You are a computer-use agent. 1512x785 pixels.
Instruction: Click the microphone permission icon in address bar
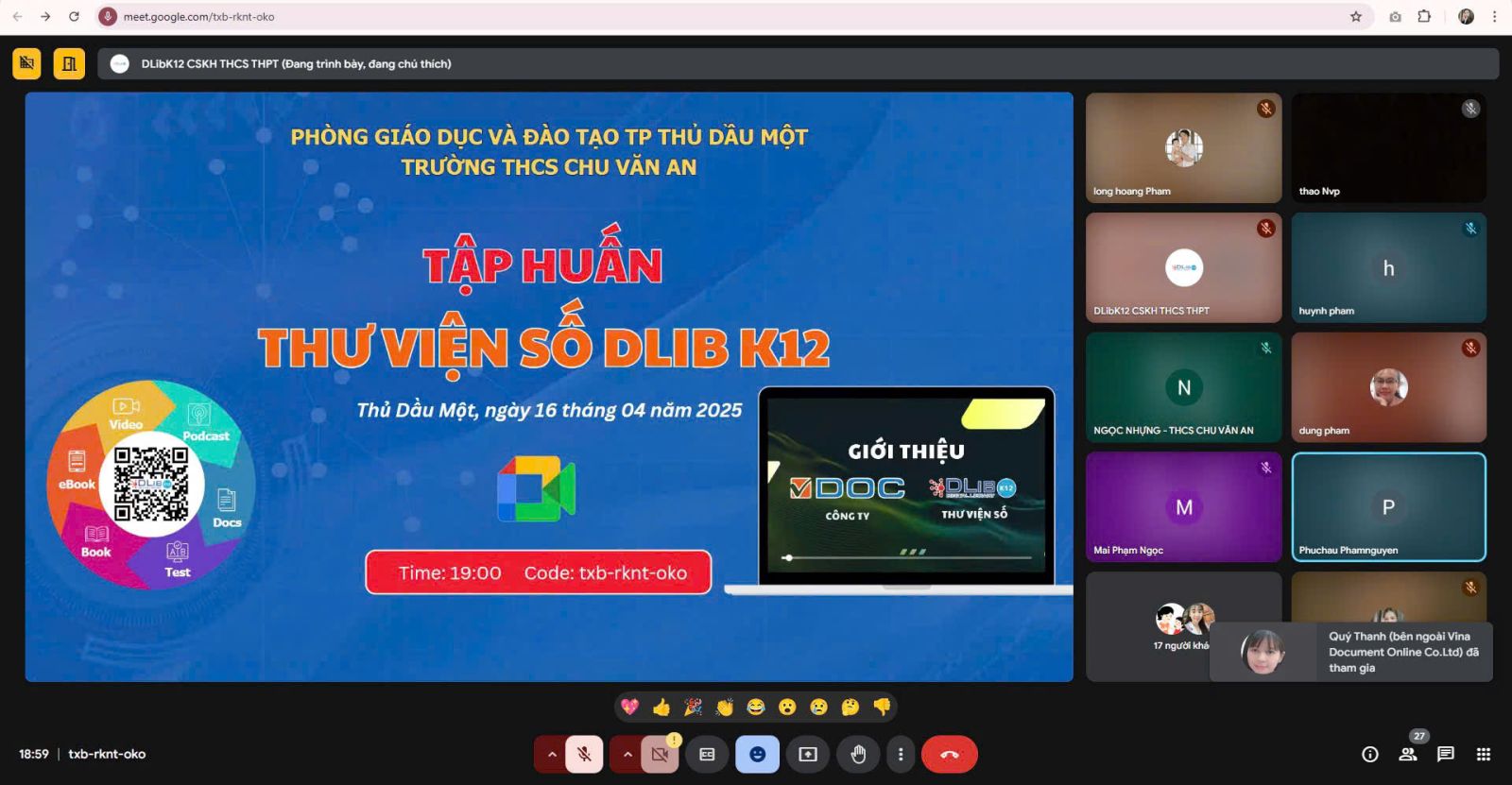(x=108, y=16)
